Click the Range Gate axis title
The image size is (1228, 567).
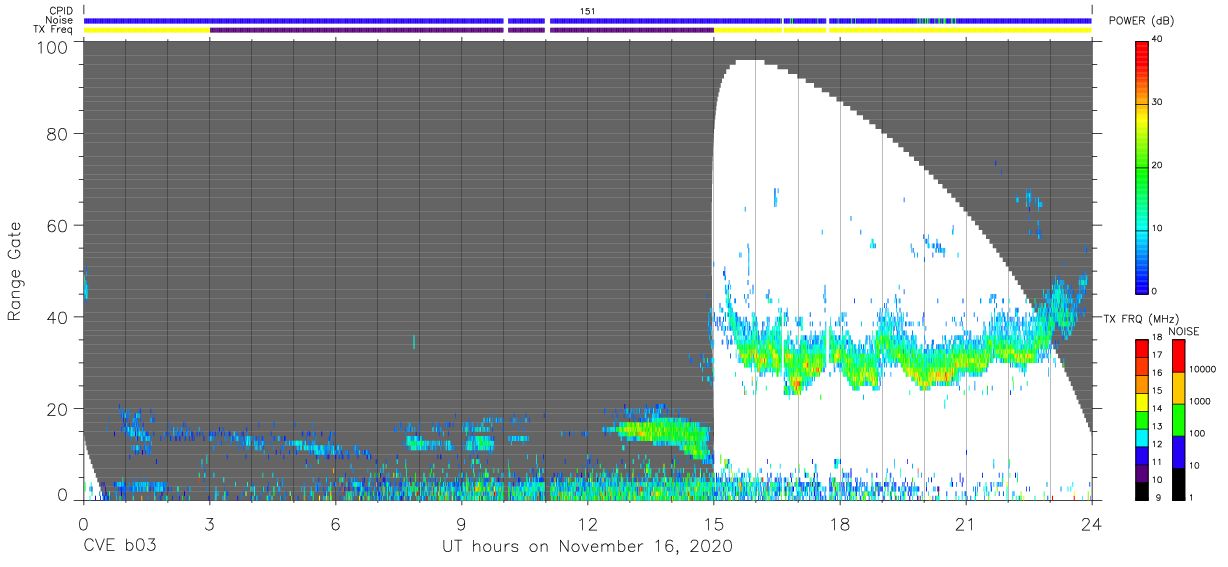coord(15,271)
